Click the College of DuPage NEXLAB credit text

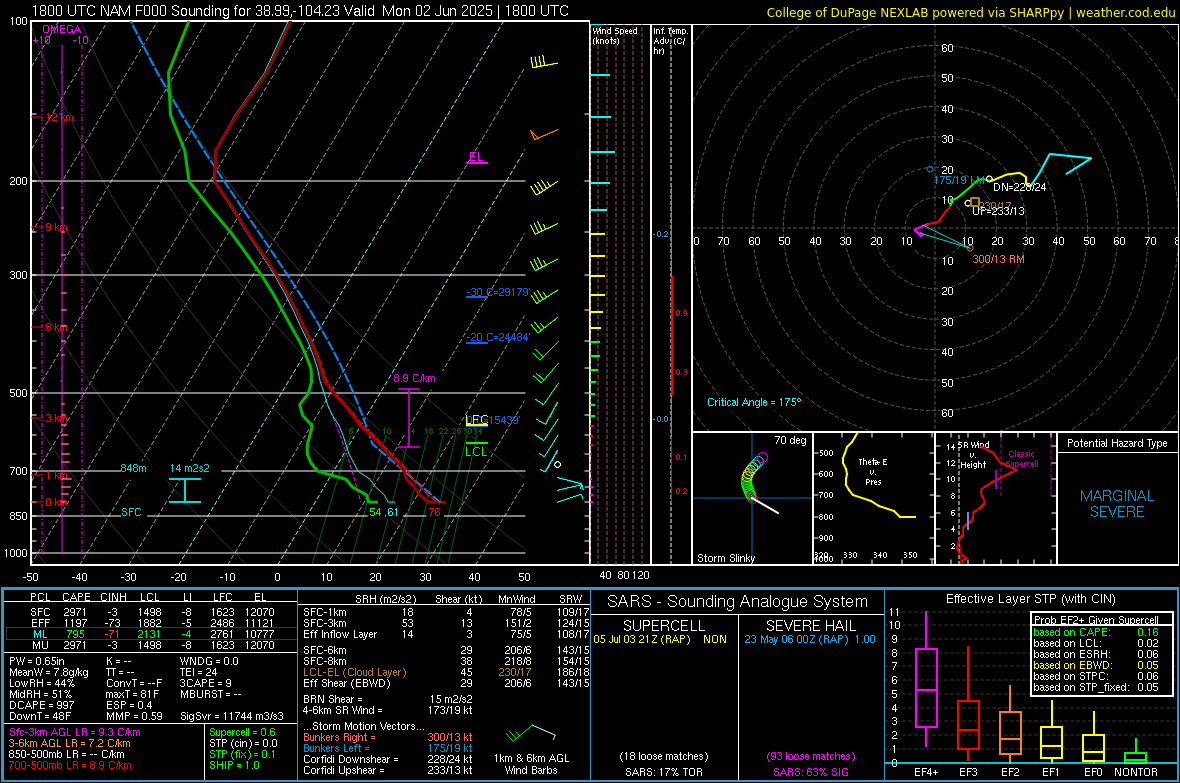click(x=970, y=12)
